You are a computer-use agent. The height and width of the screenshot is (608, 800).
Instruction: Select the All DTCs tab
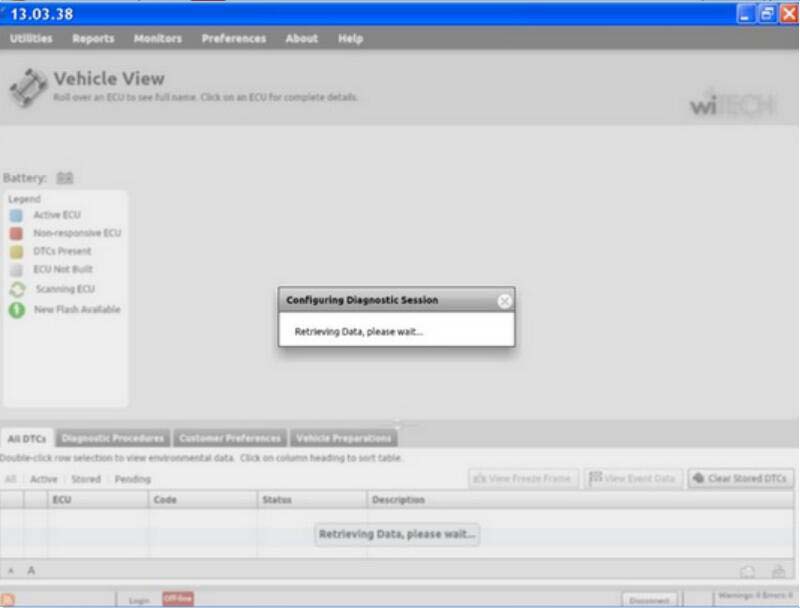27,439
